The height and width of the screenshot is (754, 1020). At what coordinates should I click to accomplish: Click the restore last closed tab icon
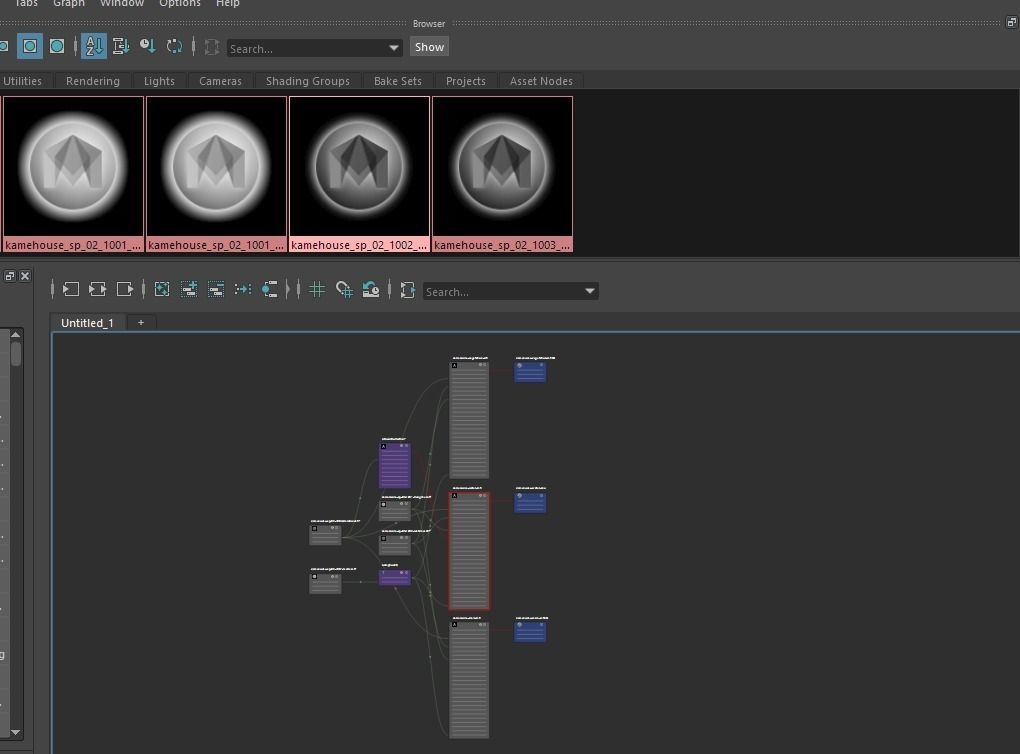(371, 289)
